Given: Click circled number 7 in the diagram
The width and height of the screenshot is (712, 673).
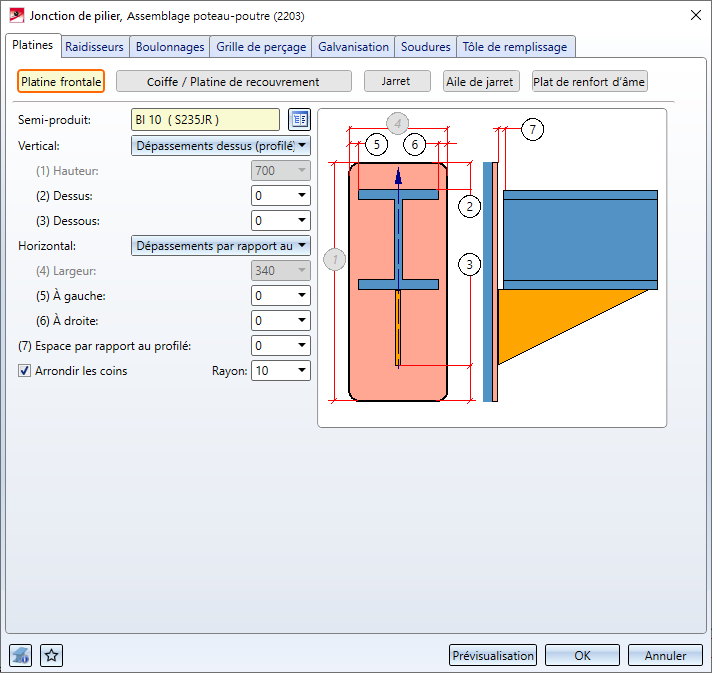Looking at the screenshot, I should [x=533, y=130].
